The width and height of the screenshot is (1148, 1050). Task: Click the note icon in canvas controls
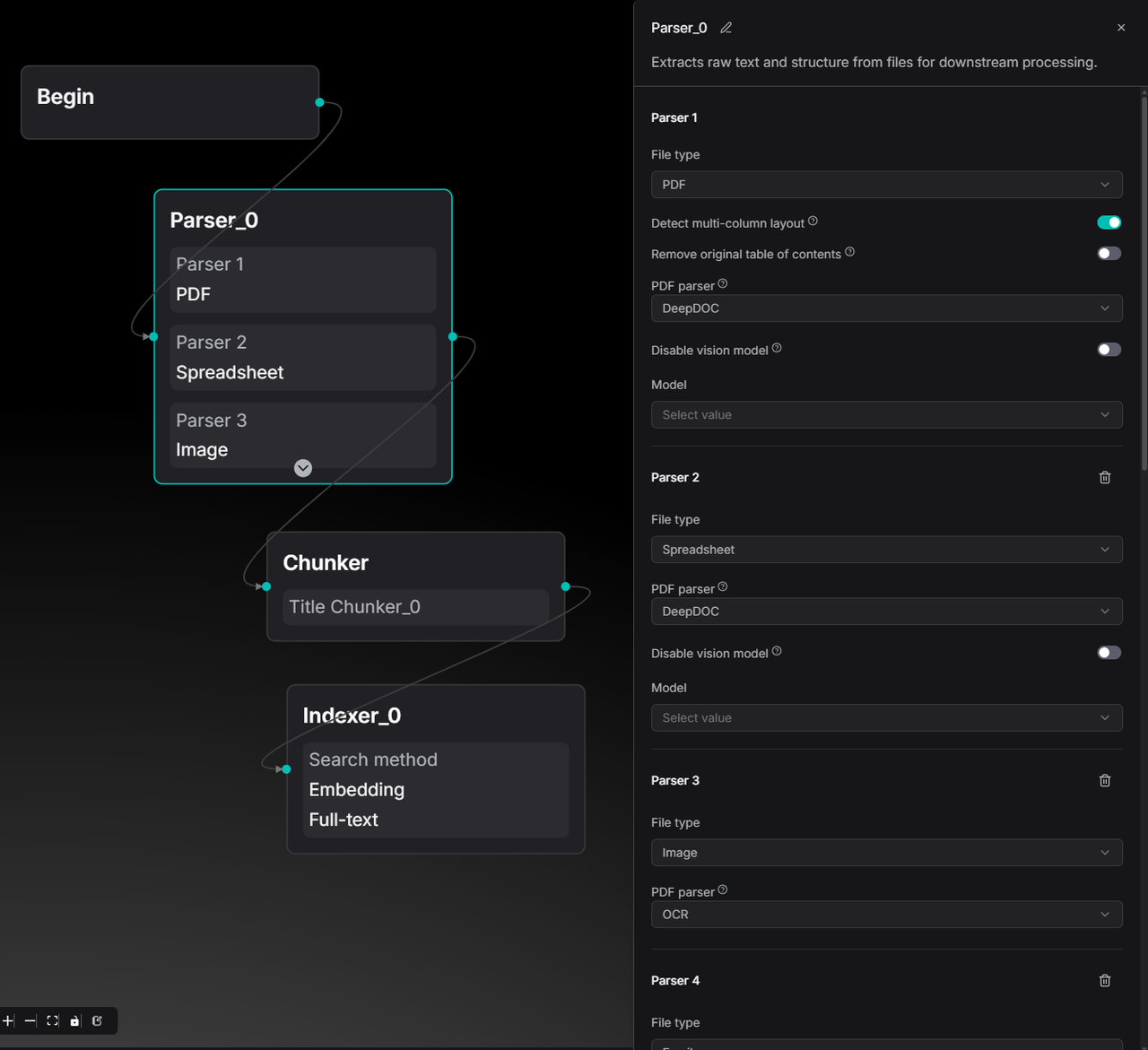click(98, 1020)
